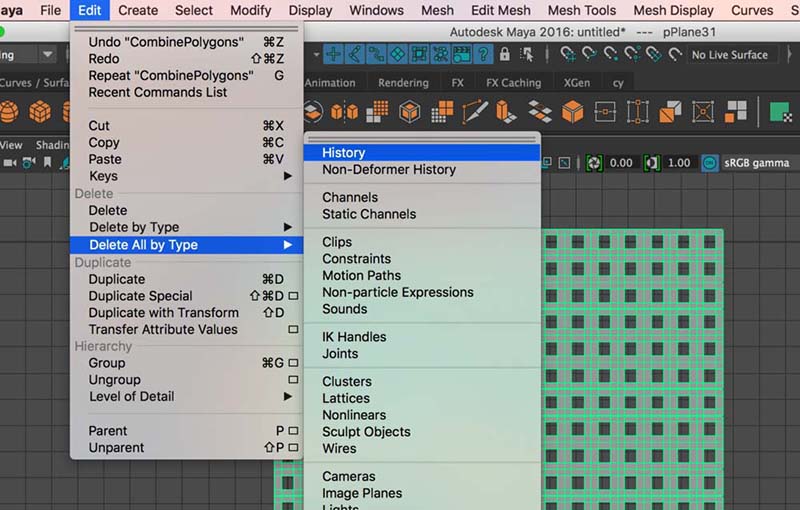
Task: Select the Mirror geometry shelf icon
Action: pyautogui.click(x=345, y=111)
